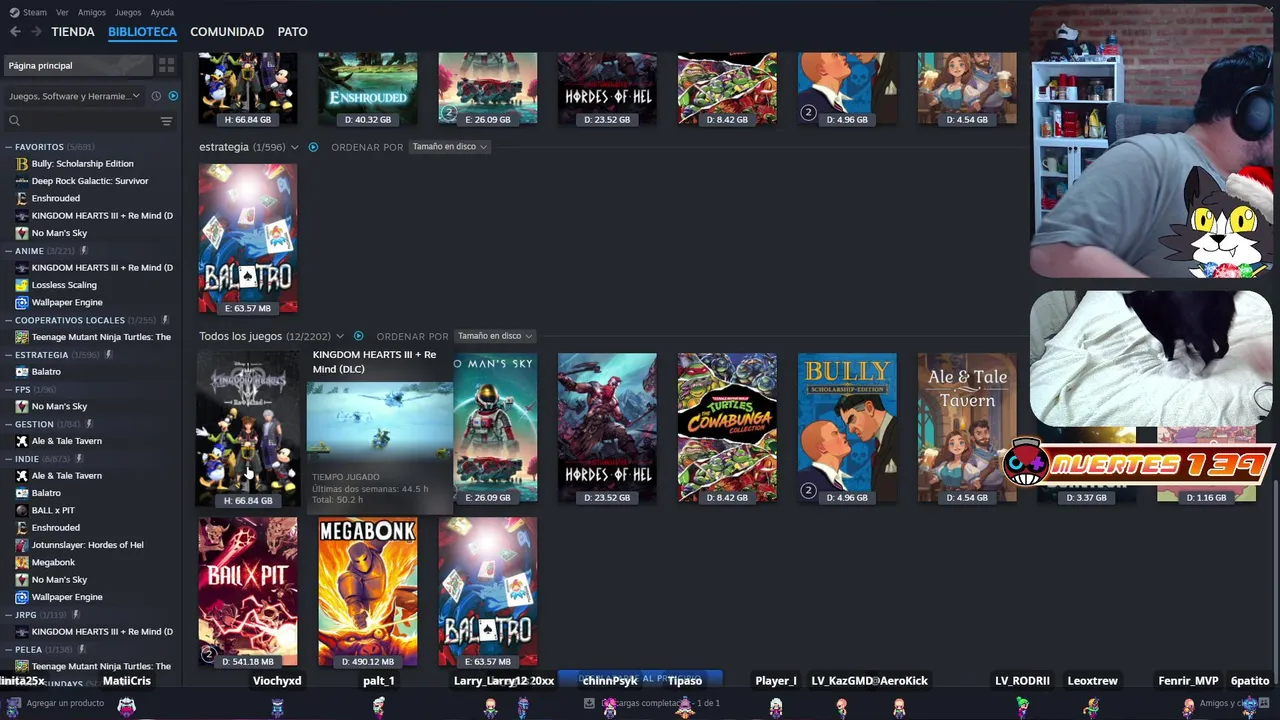Open Tamaño en disco sort for Todos los juegos
Viewport: 1280px width, 720px height.
(494, 336)
